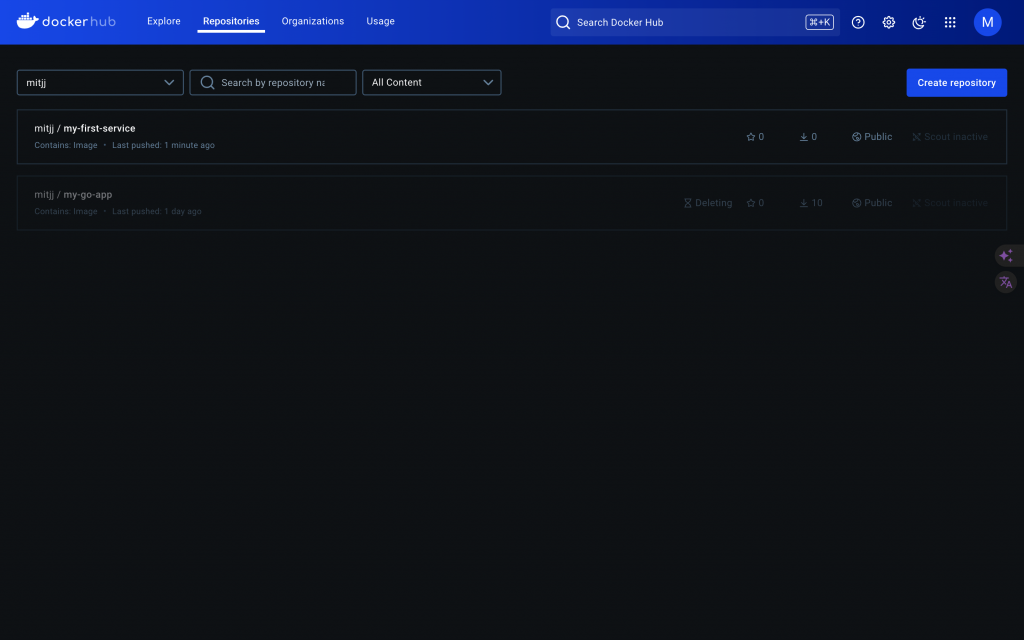Viewport: 1024px width, 640px height.
Task: Click the download count 10 for my-go-app
Action: (x=817, y=203)
